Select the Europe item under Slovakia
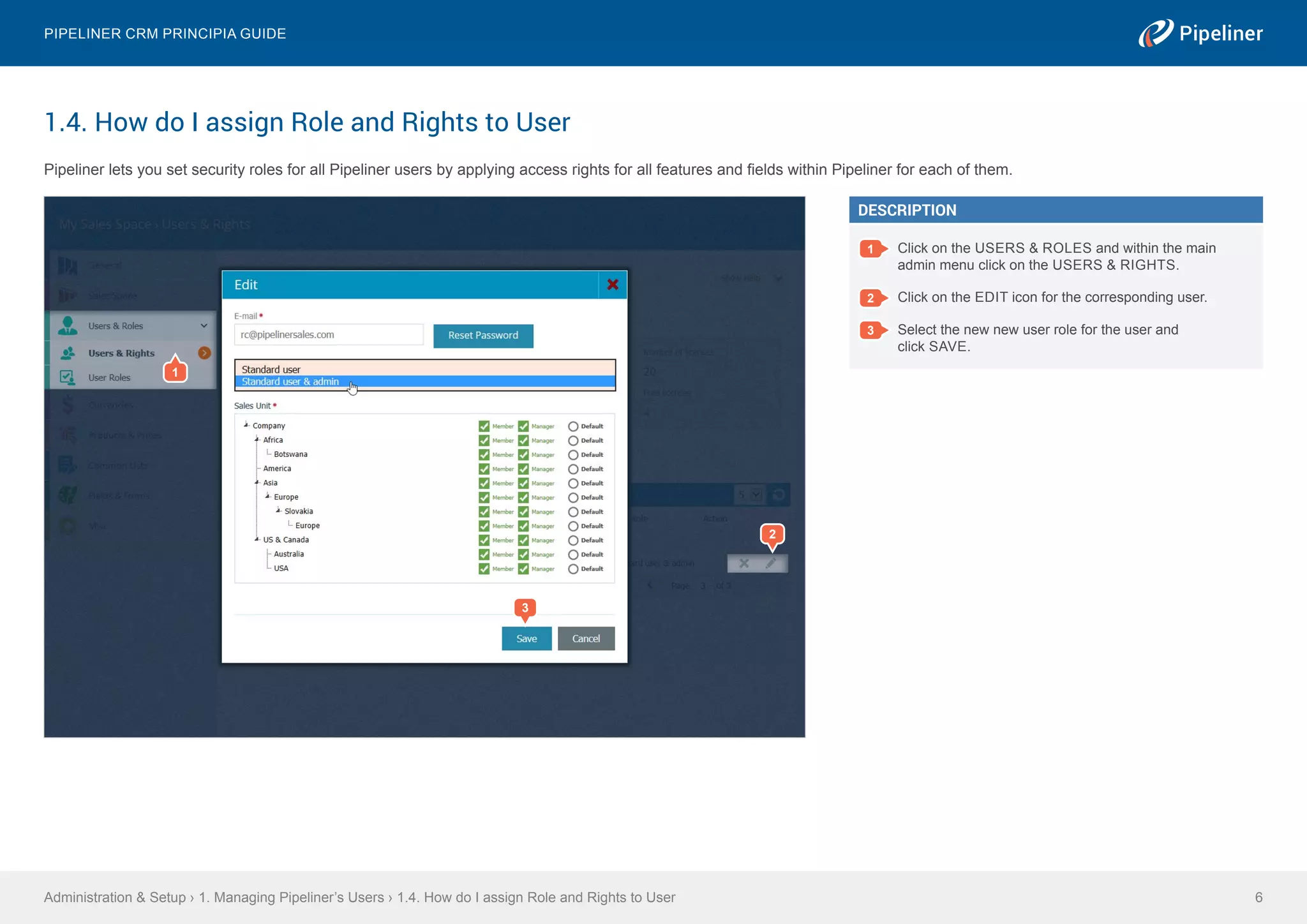The image size is (1307, 924). (x=308, y=525)
